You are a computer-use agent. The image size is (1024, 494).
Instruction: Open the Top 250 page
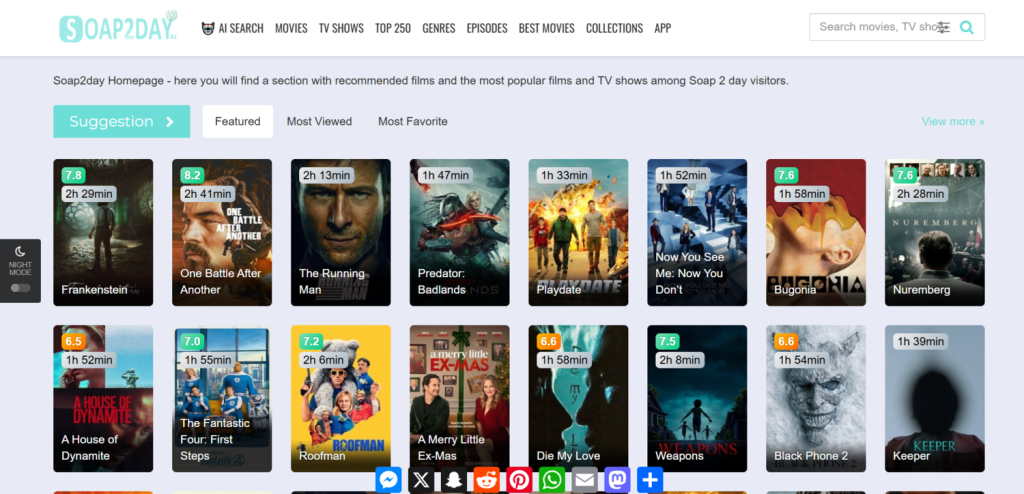coord(393,28)
